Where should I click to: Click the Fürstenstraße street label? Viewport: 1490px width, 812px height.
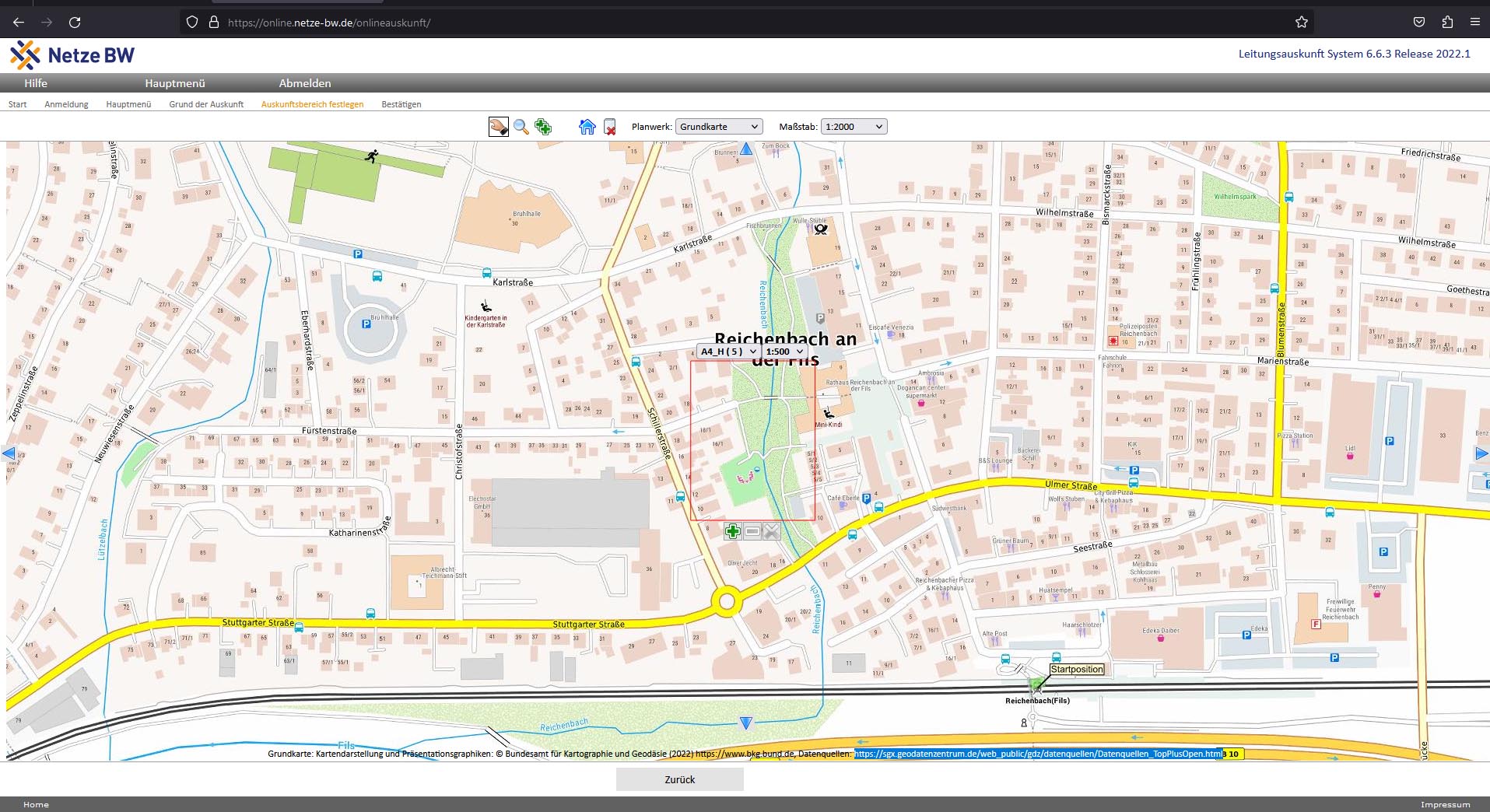coord(329,430)
